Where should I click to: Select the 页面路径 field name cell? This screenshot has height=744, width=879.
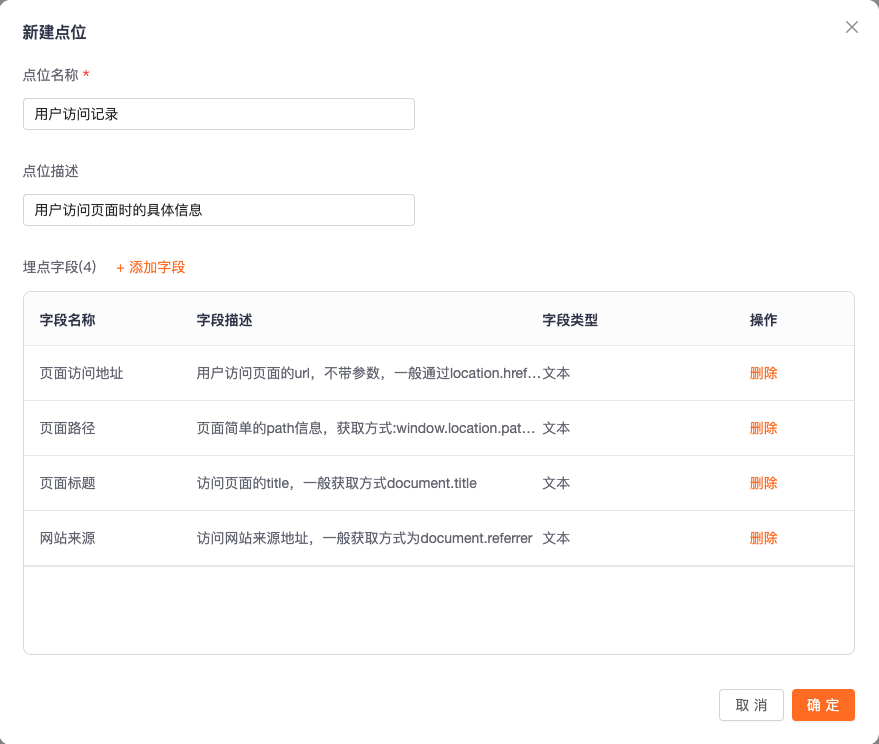tap(67, 428)
